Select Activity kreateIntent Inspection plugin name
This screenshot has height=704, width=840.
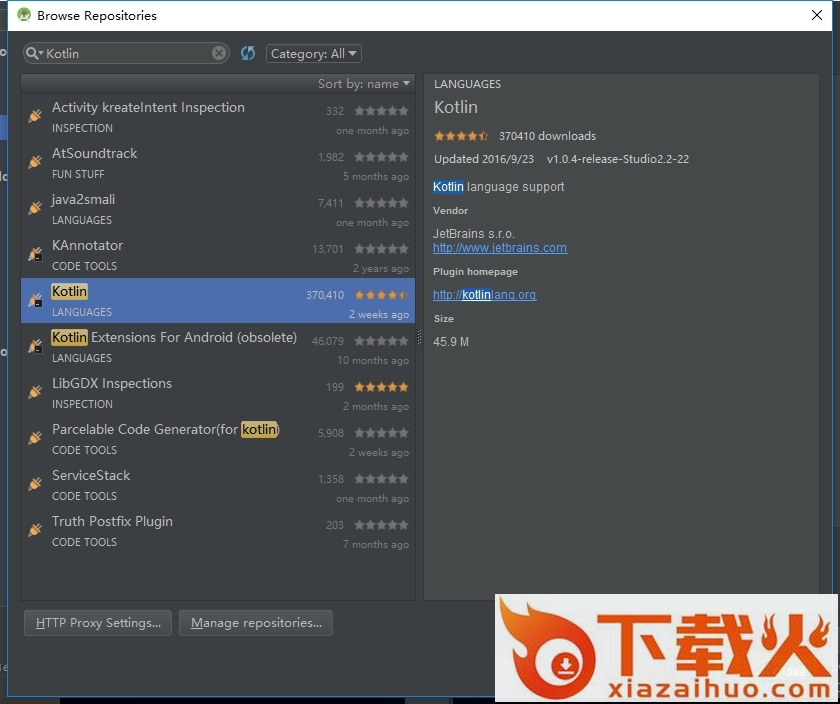coord(148,107)
